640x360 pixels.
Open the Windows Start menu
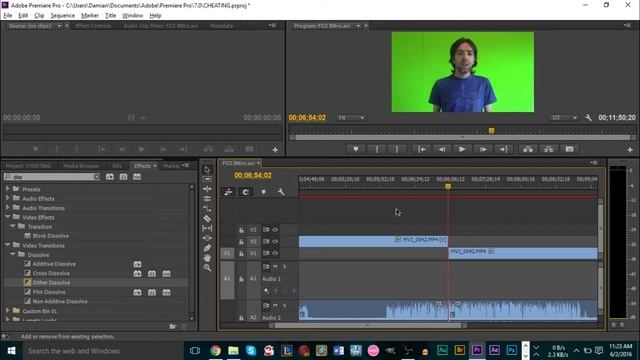11,351
